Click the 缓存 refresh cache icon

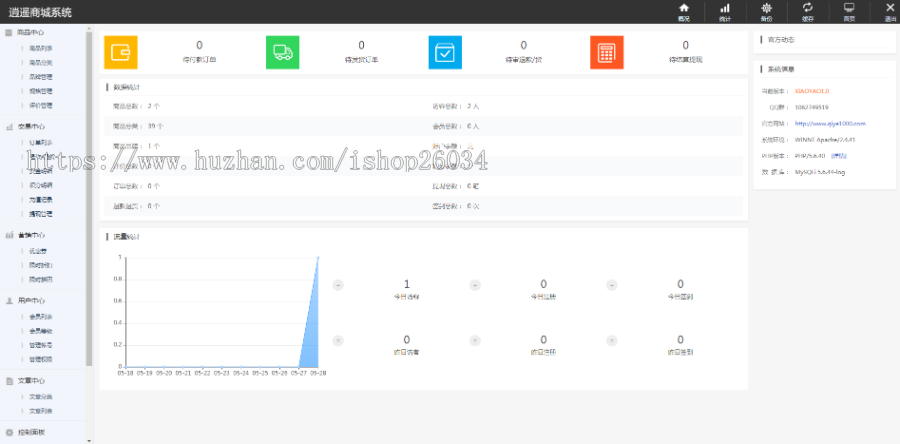tap(808, 8)
